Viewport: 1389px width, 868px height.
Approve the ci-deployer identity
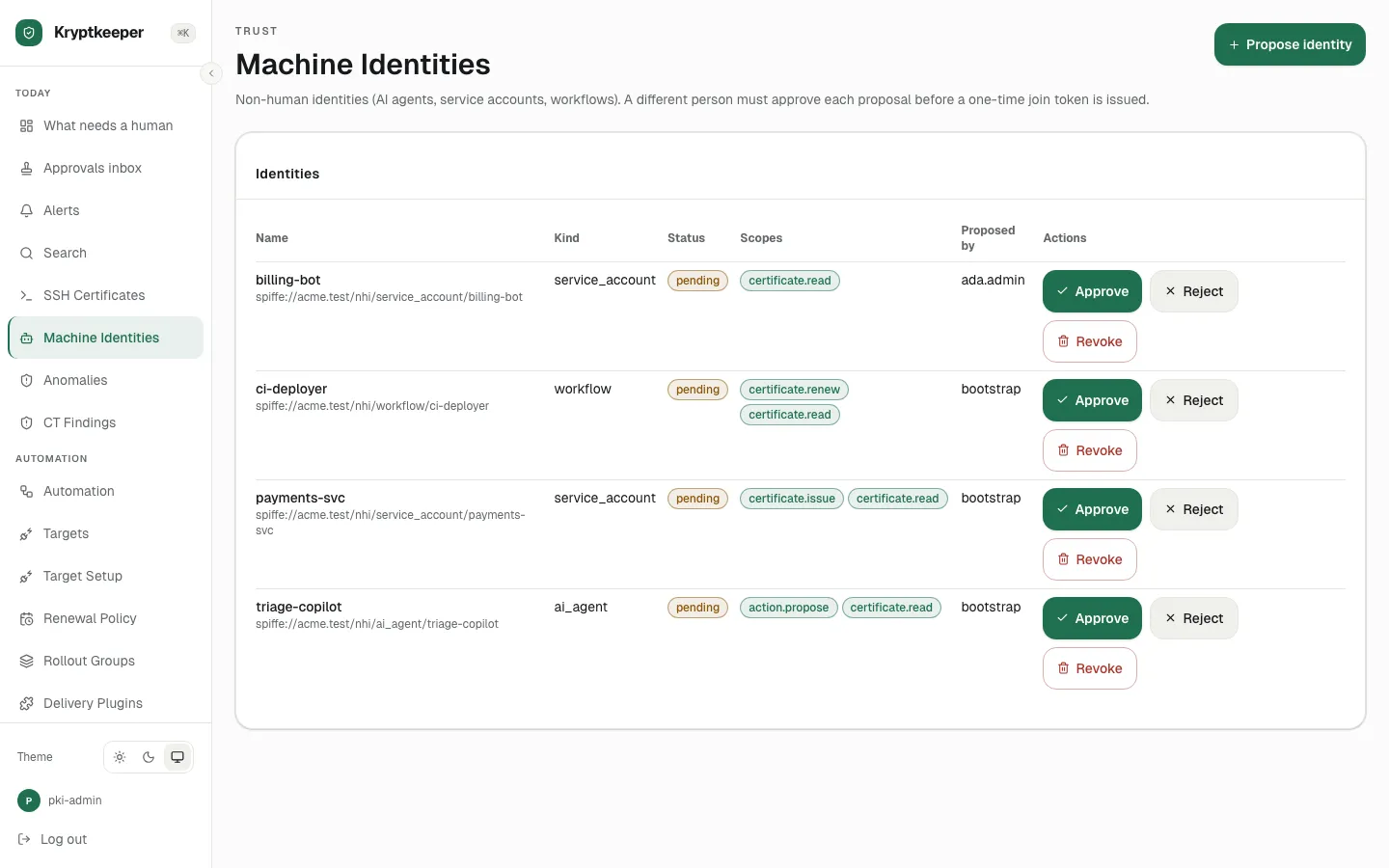[1092, 400]
